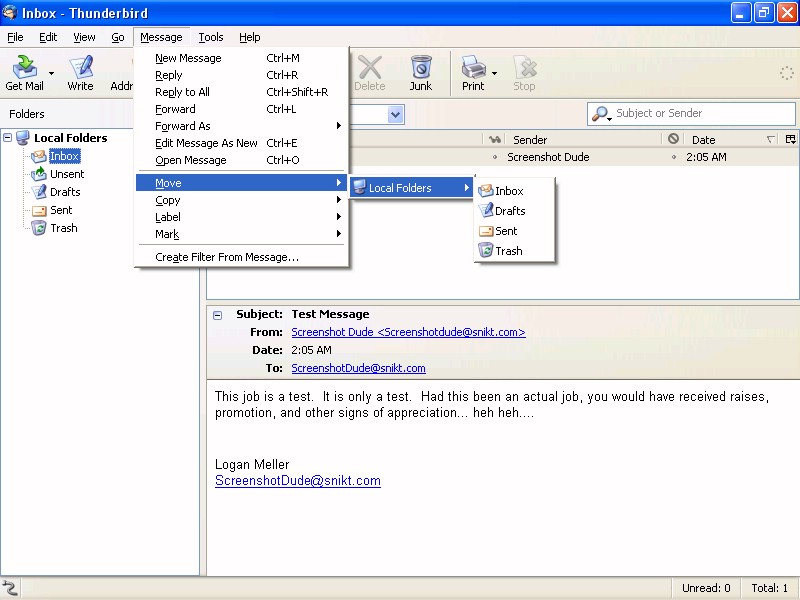Click Local Folders in the Move submenu
This screenshot has width=800, height=600.
[x=411, y=188]
